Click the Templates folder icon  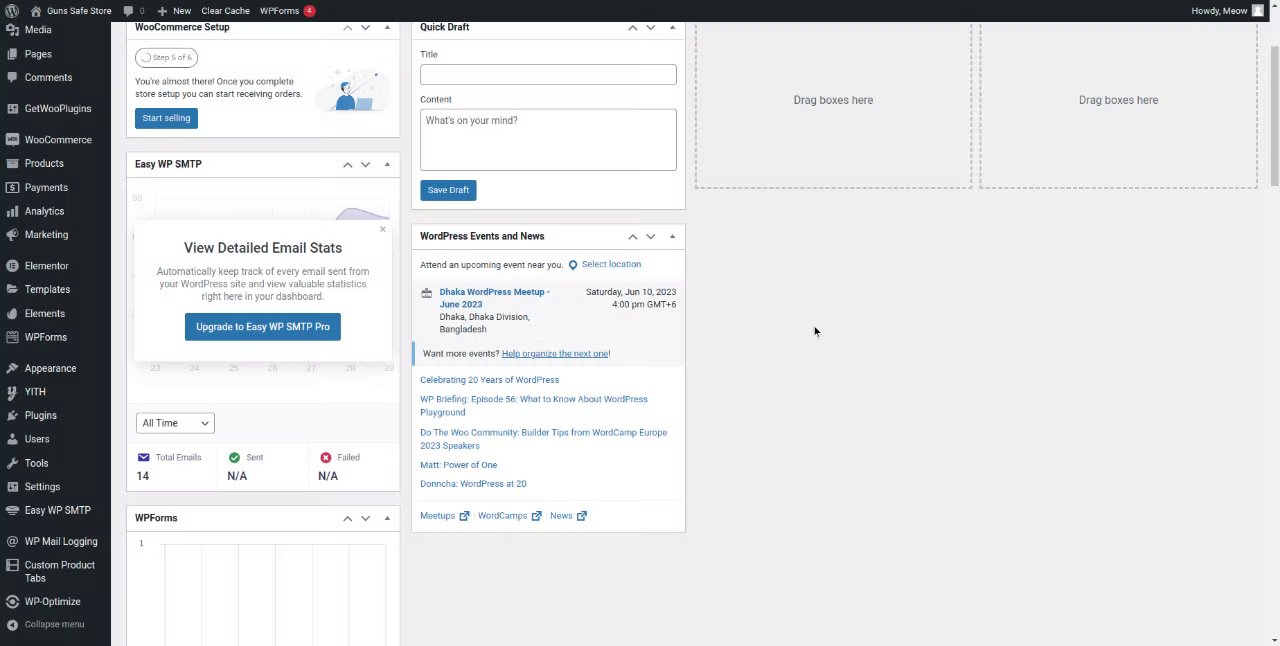[x=12, y=290]
